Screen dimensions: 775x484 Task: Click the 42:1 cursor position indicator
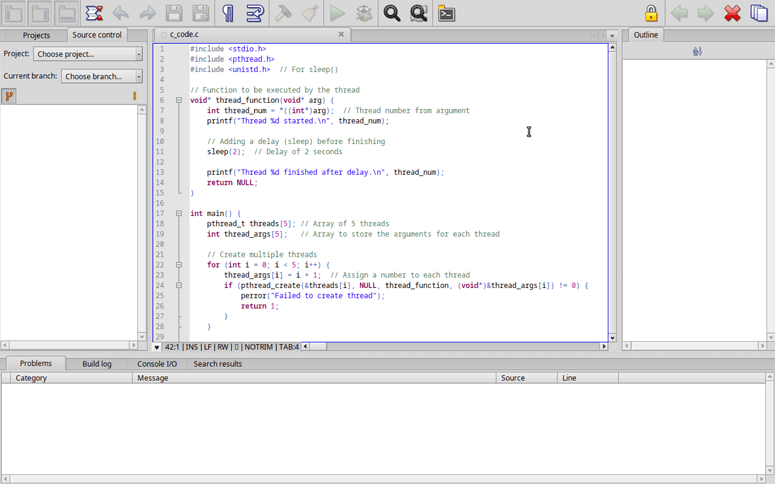pos(172,347)
